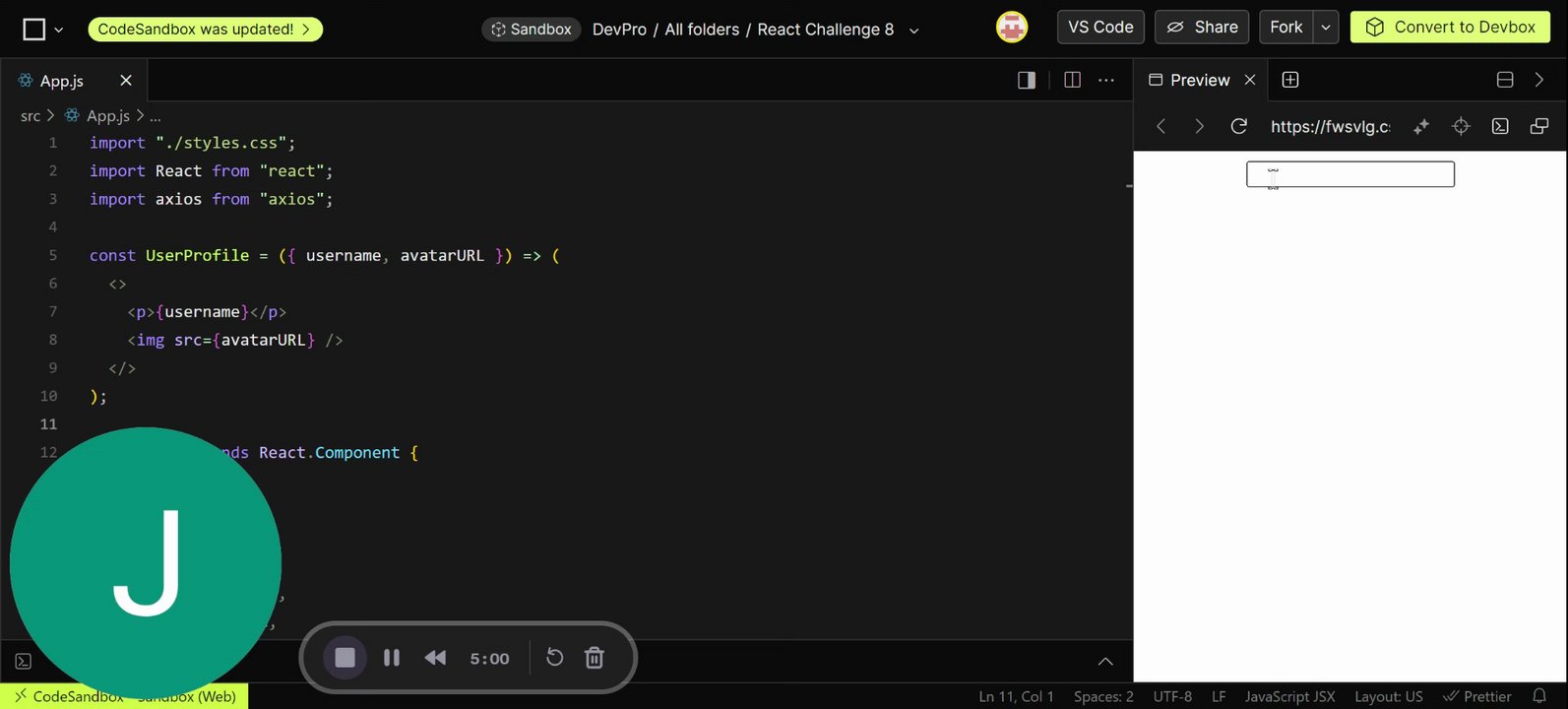Open the preview console icon
The image size is (1568, 709).
coord(1500,126)
